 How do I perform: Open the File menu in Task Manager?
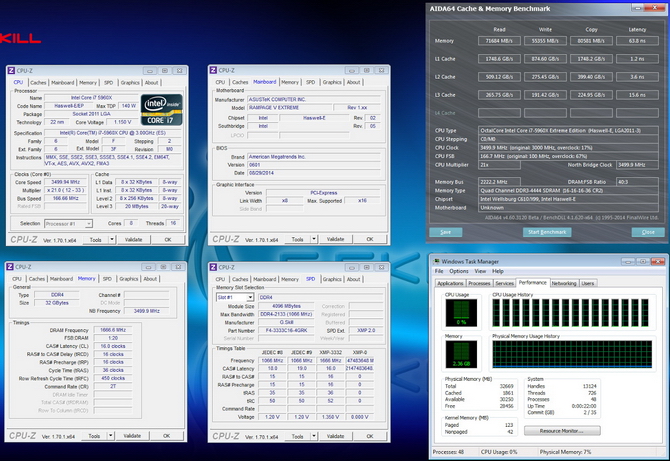click(x=439, y=271)
